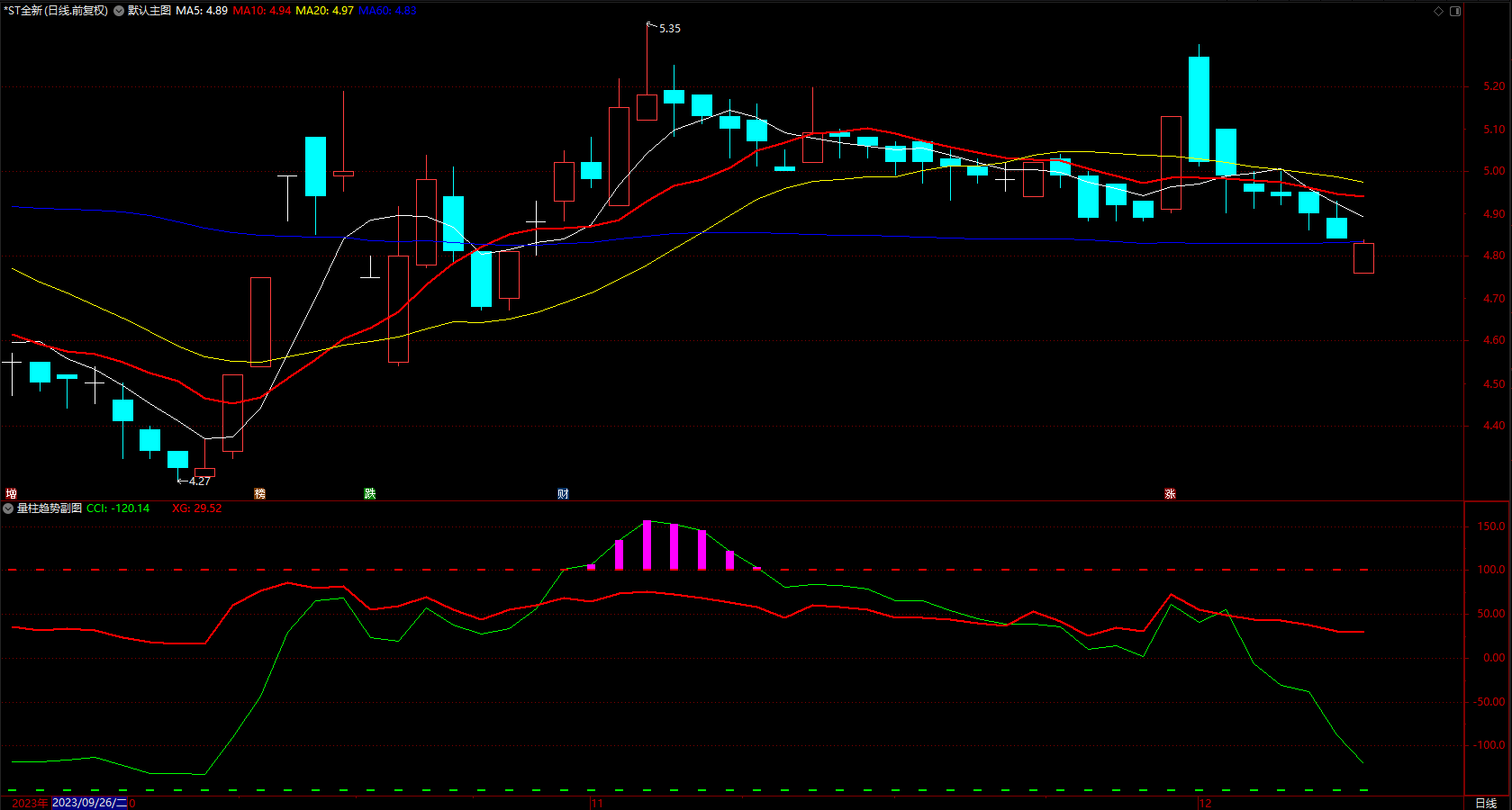Image resolution: width=1512 pixels, height=810 pixels.
Task: Click the 日线 period label at bottom right
Action: 1486,803
